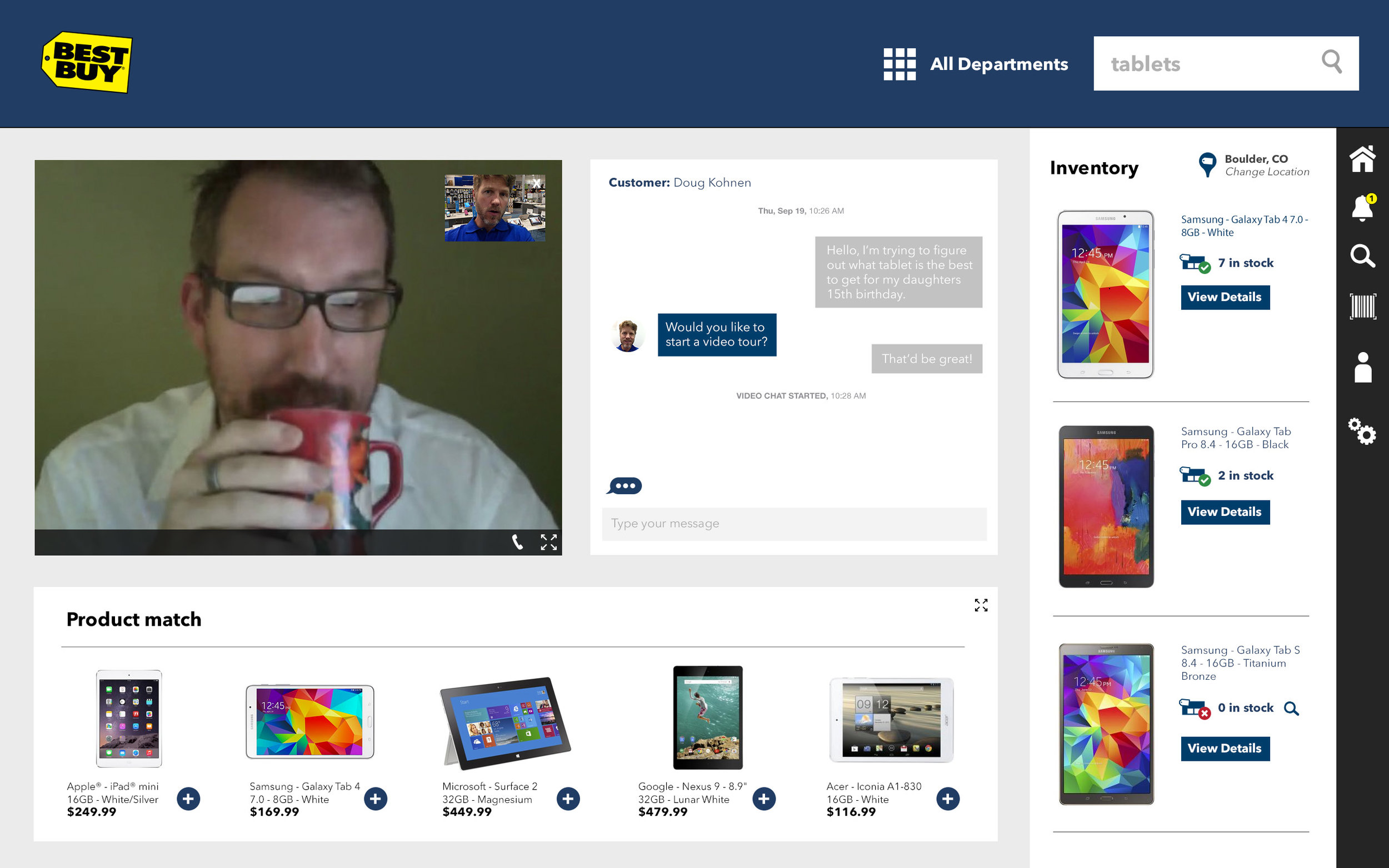Go to home via sidebar house icon

(x=1362, y=158)
